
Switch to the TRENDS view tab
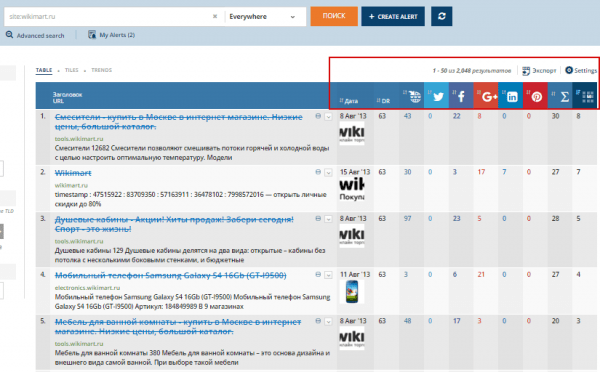101,70
